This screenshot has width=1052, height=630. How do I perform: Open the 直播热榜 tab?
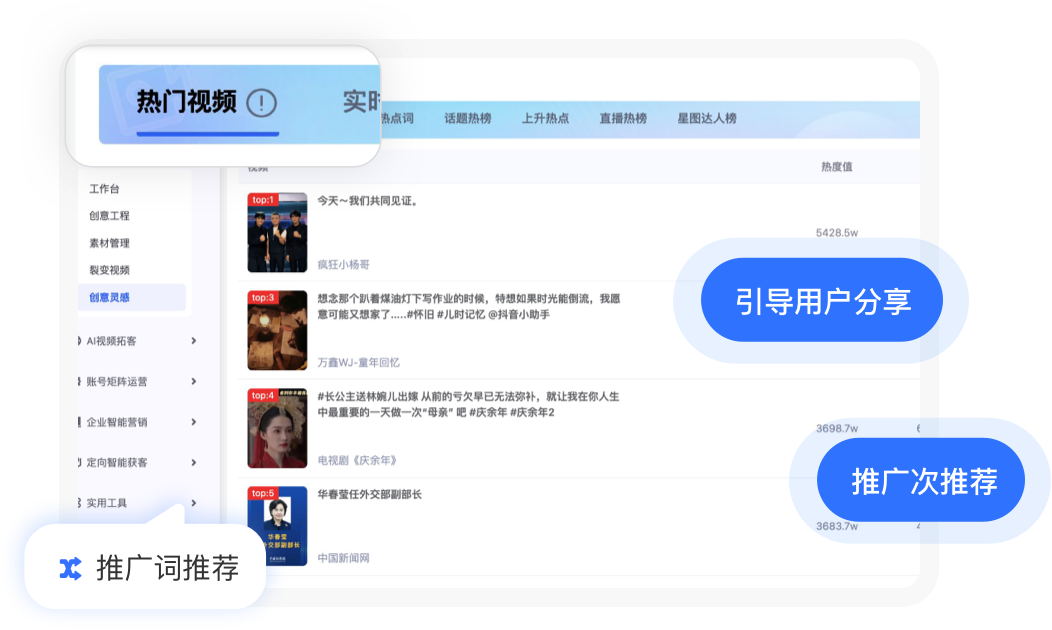(623, 118)
